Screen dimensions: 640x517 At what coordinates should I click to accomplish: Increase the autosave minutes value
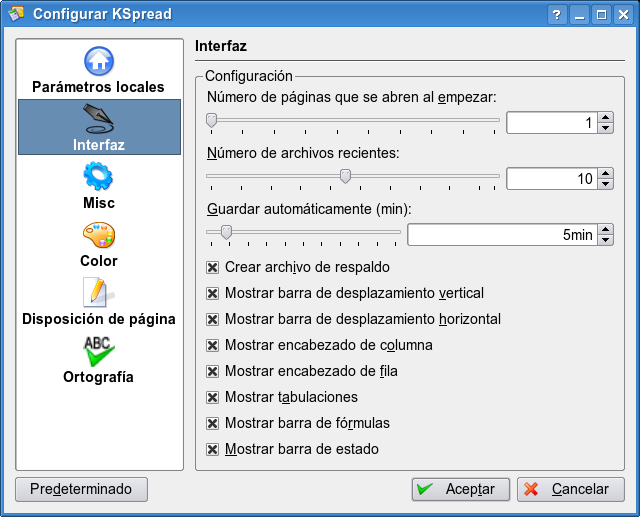605,229
